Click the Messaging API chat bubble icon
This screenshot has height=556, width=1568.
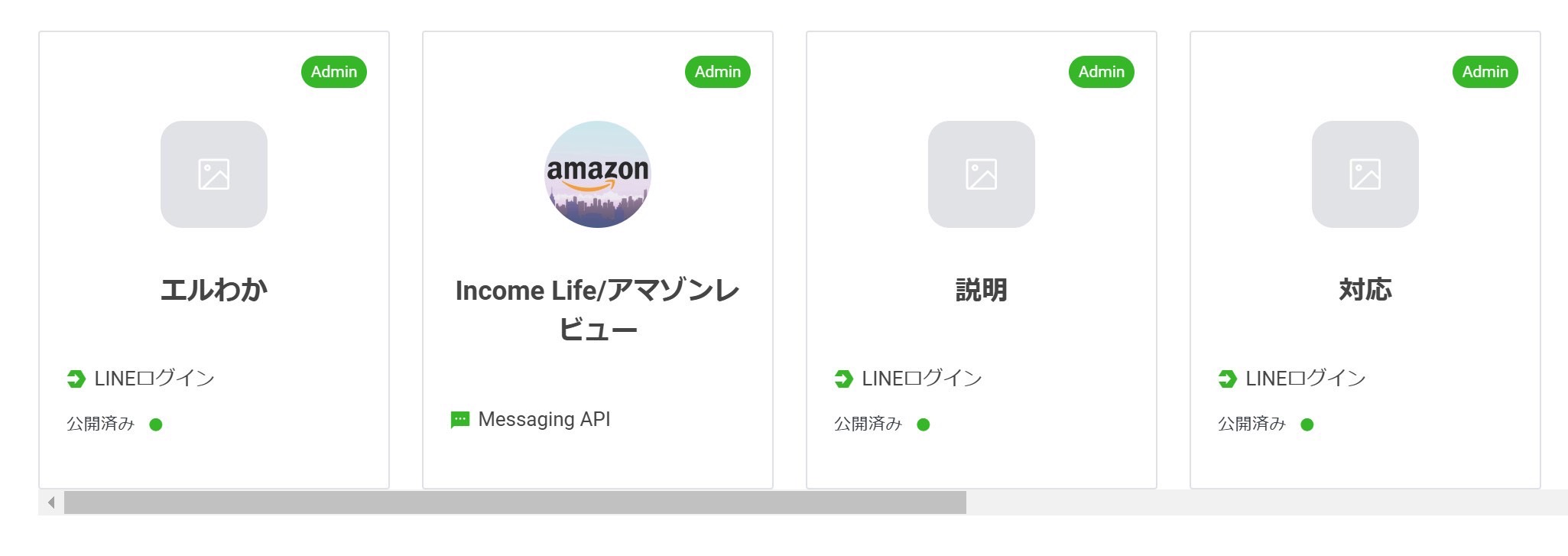tap(460, 420)
